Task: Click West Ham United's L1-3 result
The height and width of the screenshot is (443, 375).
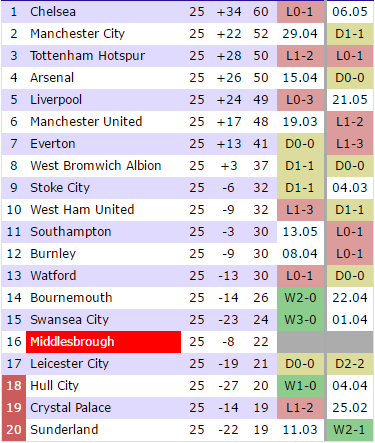Action: 300,210
